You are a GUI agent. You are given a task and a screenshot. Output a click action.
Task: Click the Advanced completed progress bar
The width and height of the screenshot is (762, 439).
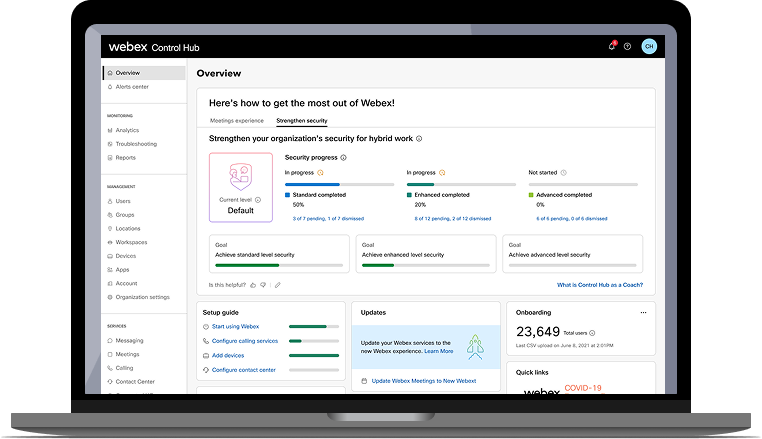[x=583, y=185]
